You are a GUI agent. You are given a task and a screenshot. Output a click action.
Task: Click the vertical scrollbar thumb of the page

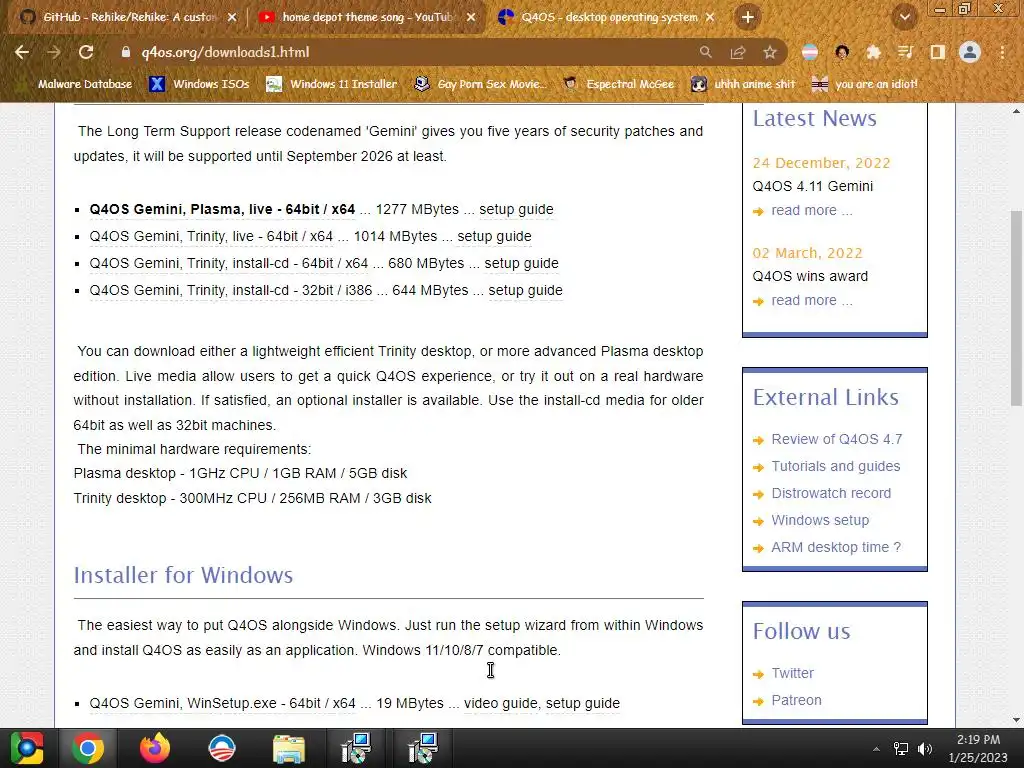click(x=1016, y=308)
